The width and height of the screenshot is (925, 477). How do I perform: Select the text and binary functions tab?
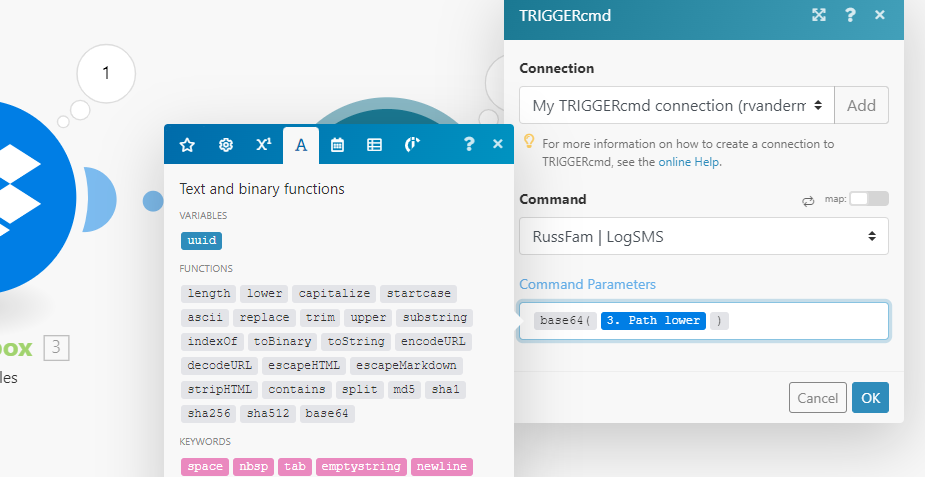pos(301,145)
